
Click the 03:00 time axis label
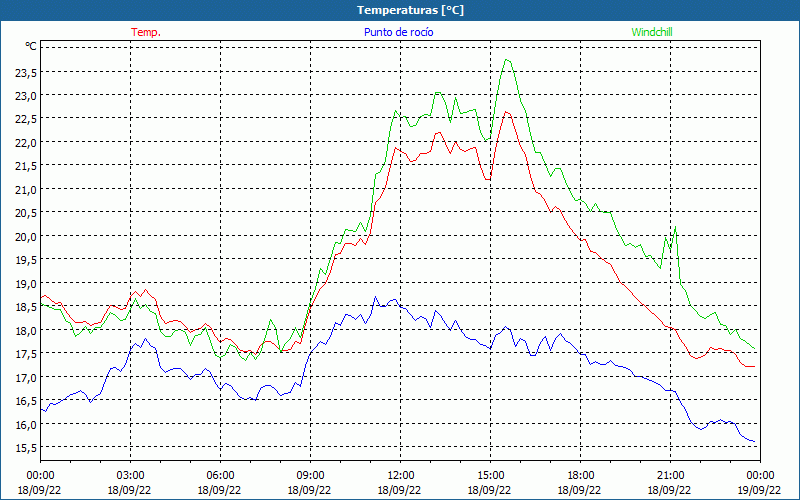(x=130, y=476)
